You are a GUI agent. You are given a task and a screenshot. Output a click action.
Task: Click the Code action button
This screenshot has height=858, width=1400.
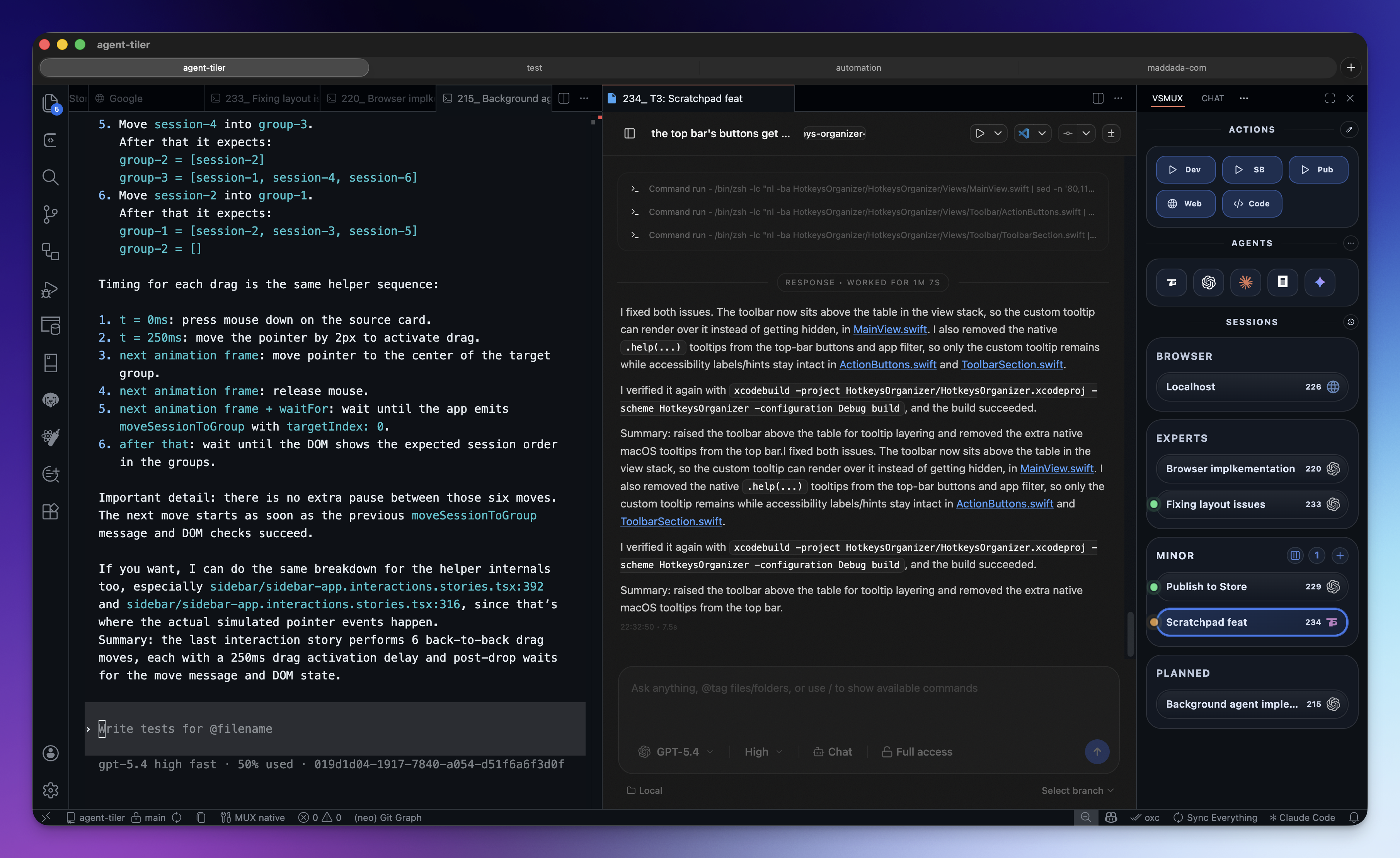pyautogui.click(x=1252, y=203)
